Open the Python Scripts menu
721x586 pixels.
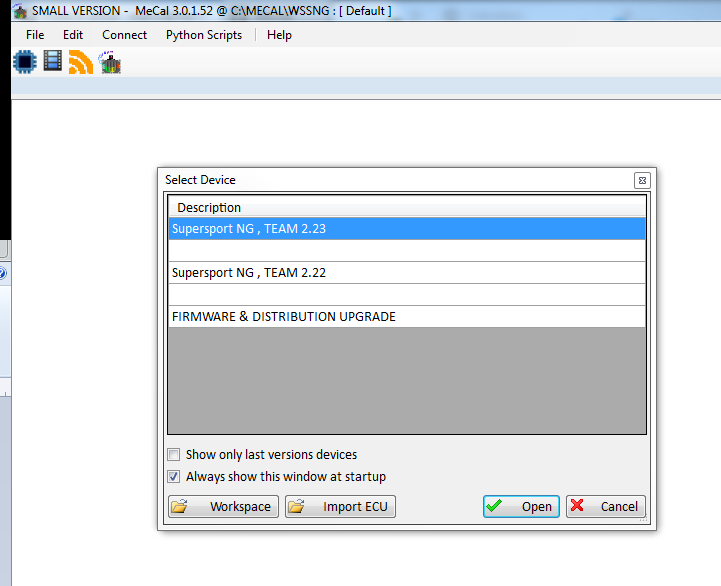click(204, 35)
